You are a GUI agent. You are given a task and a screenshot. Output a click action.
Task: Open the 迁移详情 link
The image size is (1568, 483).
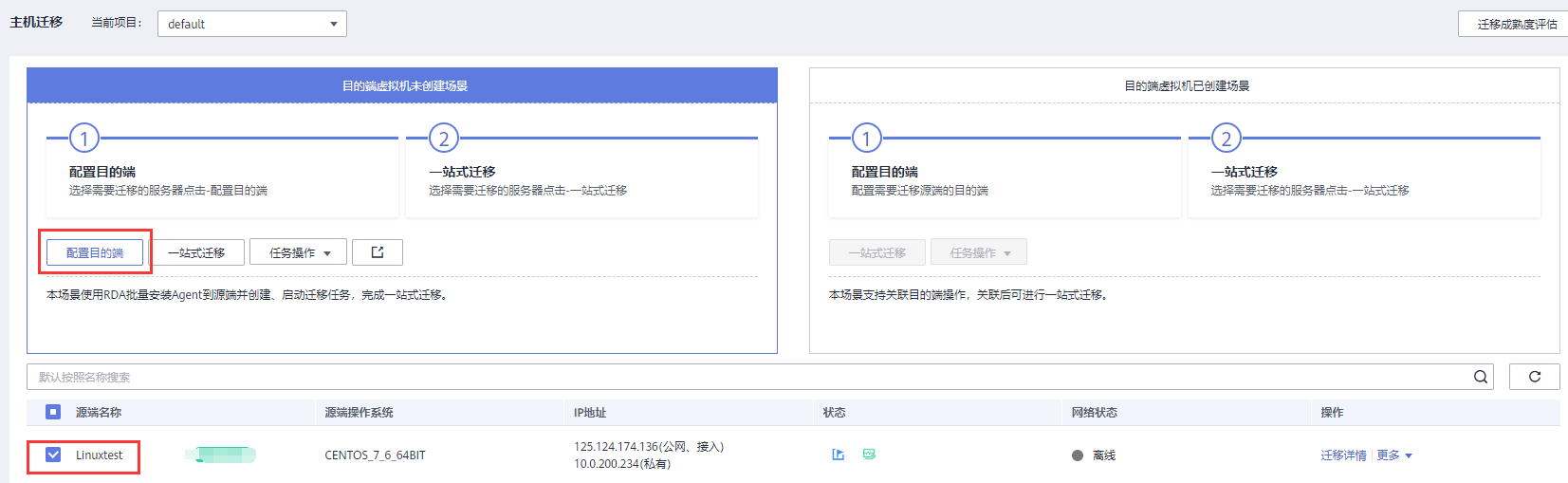click(x=1343, y=455)
